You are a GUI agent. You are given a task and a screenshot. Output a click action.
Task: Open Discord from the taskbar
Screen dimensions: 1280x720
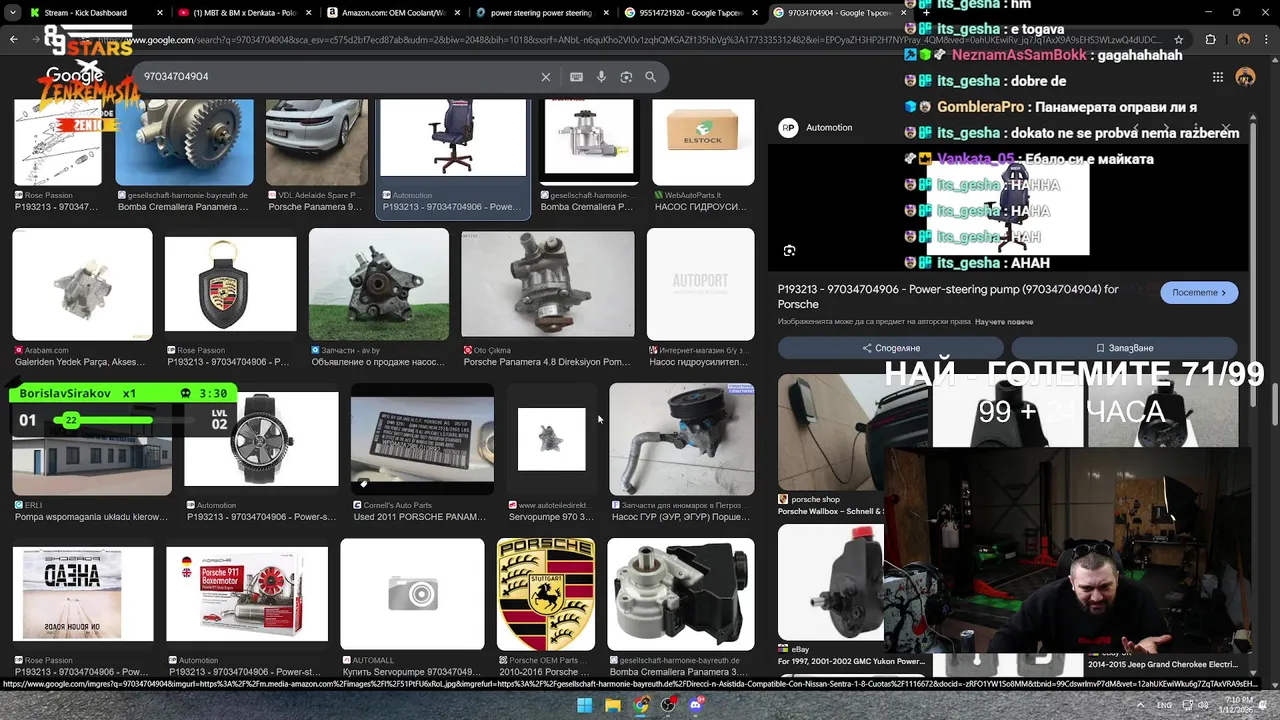(696, 705)
